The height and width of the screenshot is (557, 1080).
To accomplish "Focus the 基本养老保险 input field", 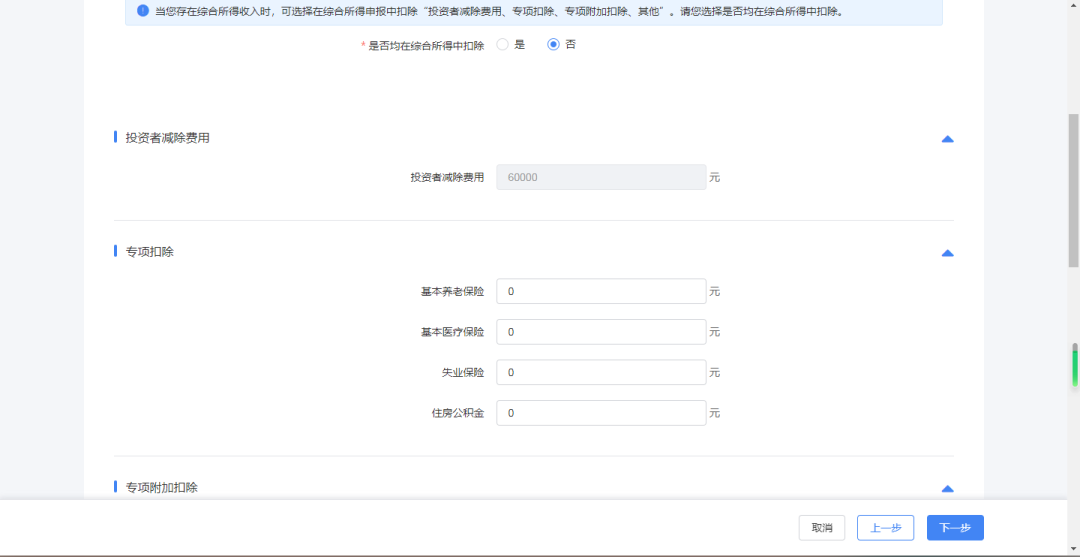I will point(601,291).
